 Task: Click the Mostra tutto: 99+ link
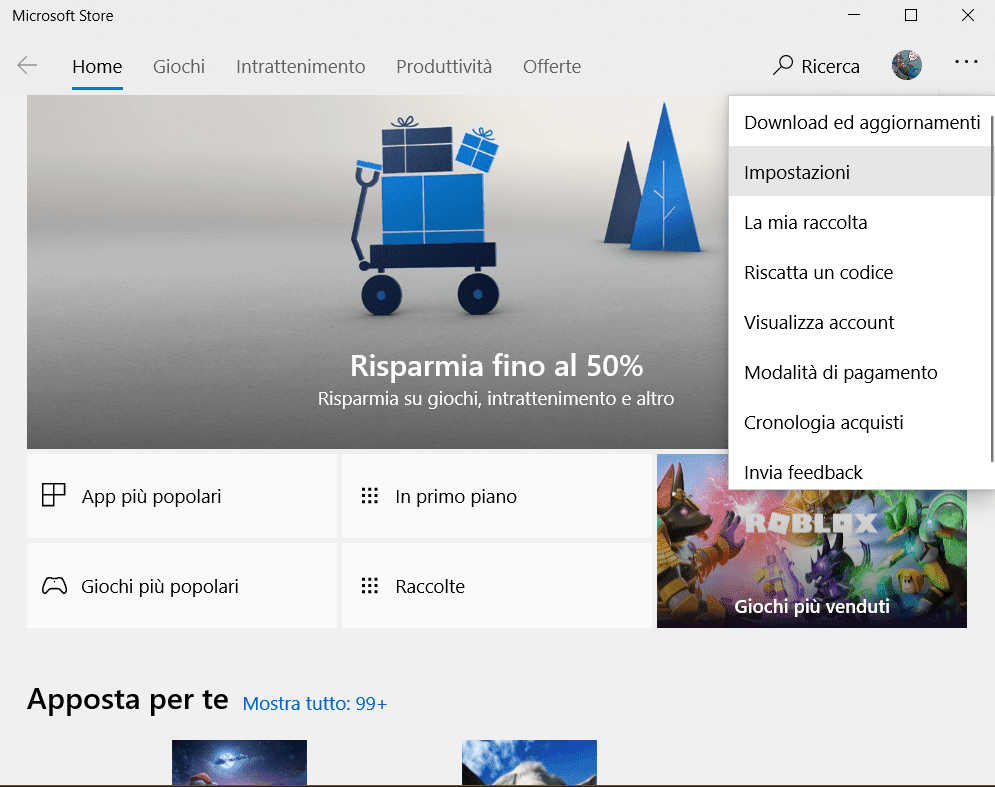click(314, 704)
